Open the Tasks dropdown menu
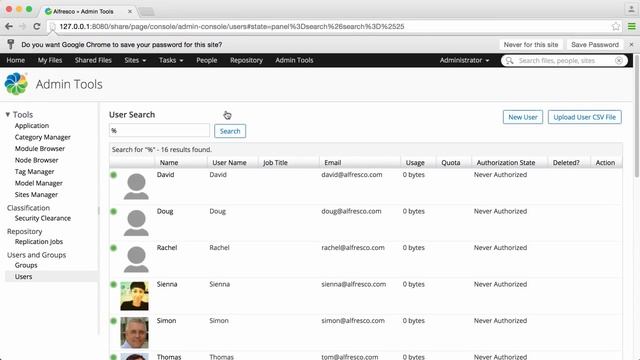The image size is (640, 360). point(171,60)
